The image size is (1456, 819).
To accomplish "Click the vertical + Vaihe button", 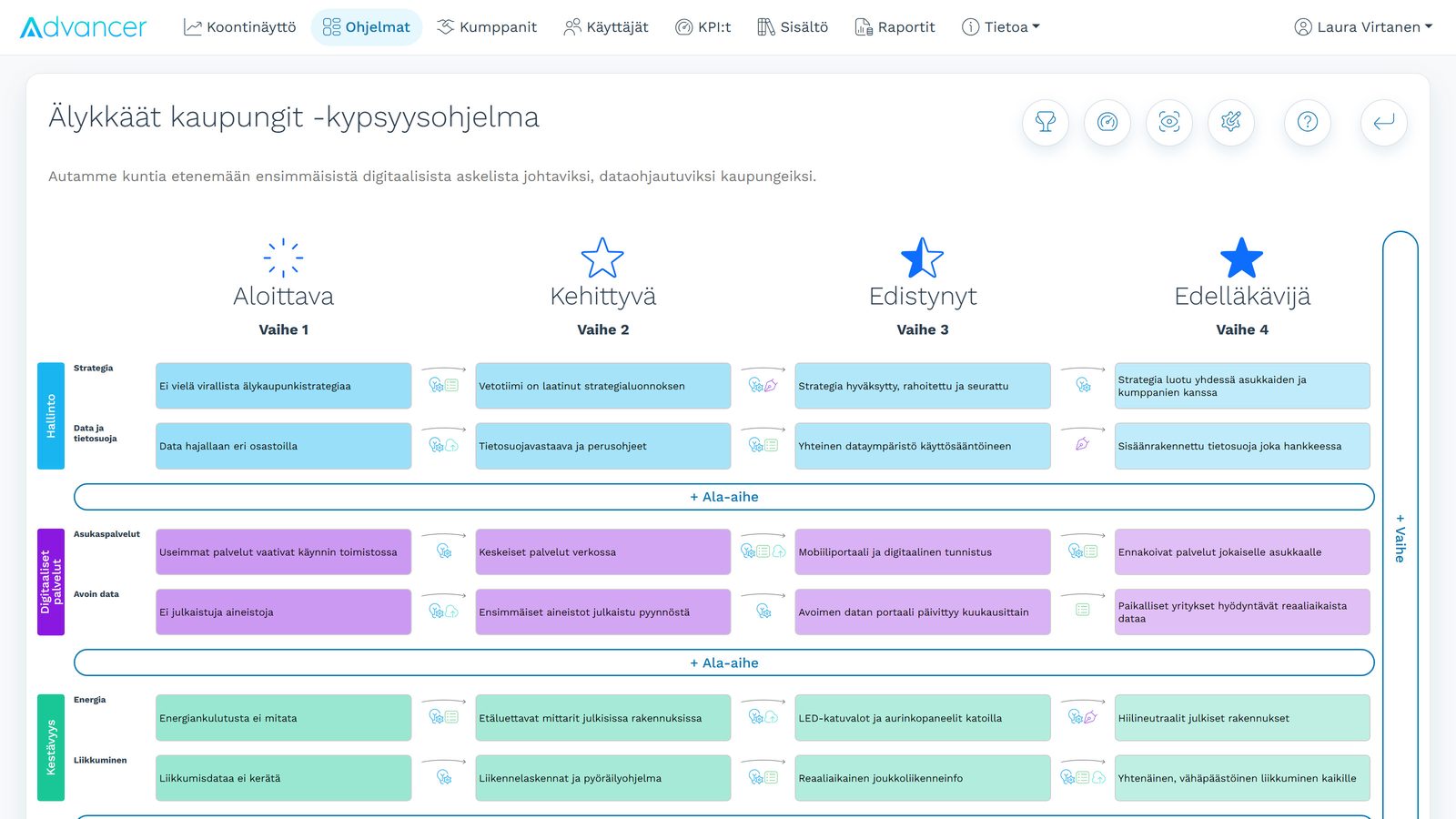I will click(x=1400, y=537).
